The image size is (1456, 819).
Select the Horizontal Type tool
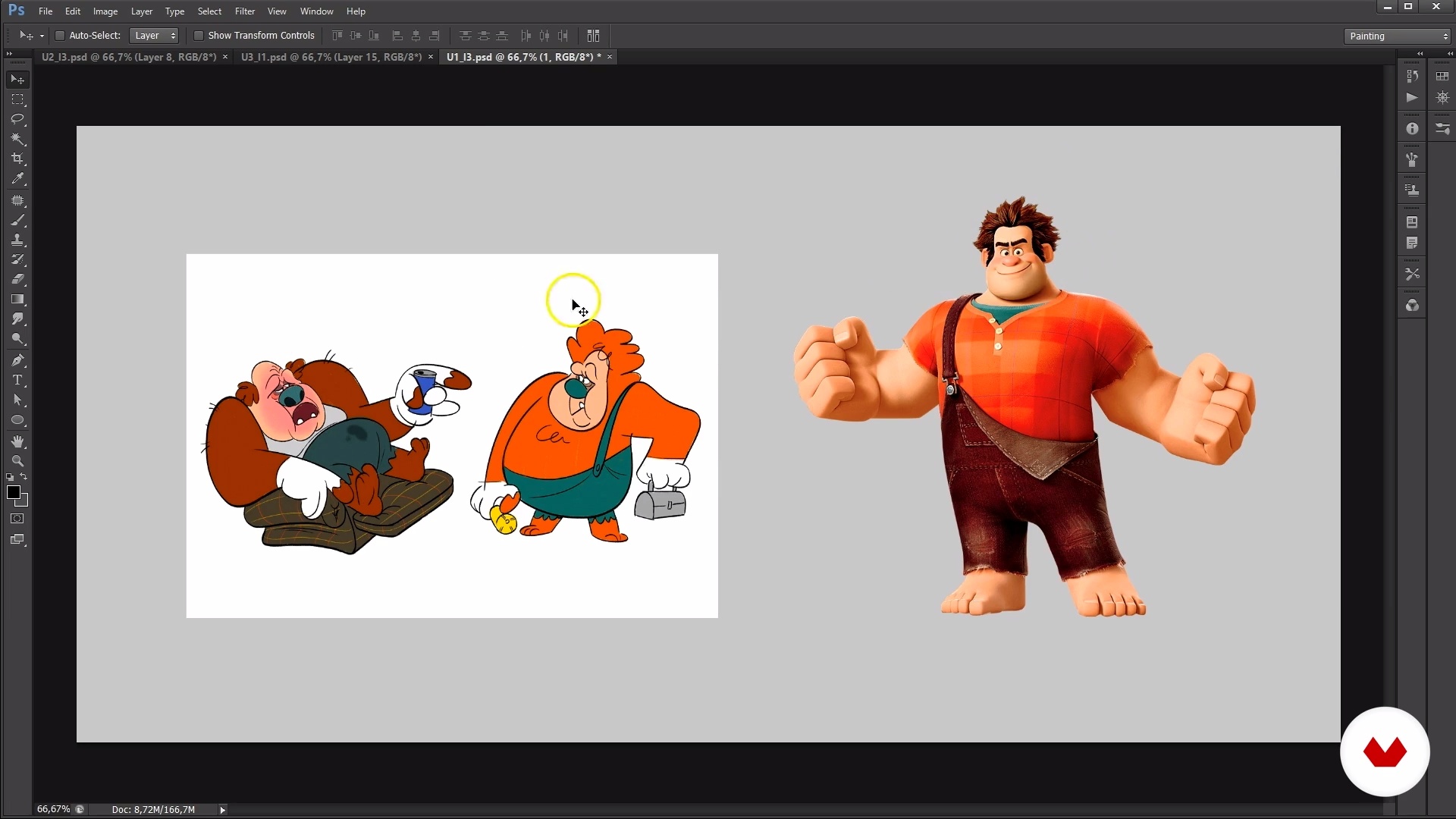[x=17, y=380]
